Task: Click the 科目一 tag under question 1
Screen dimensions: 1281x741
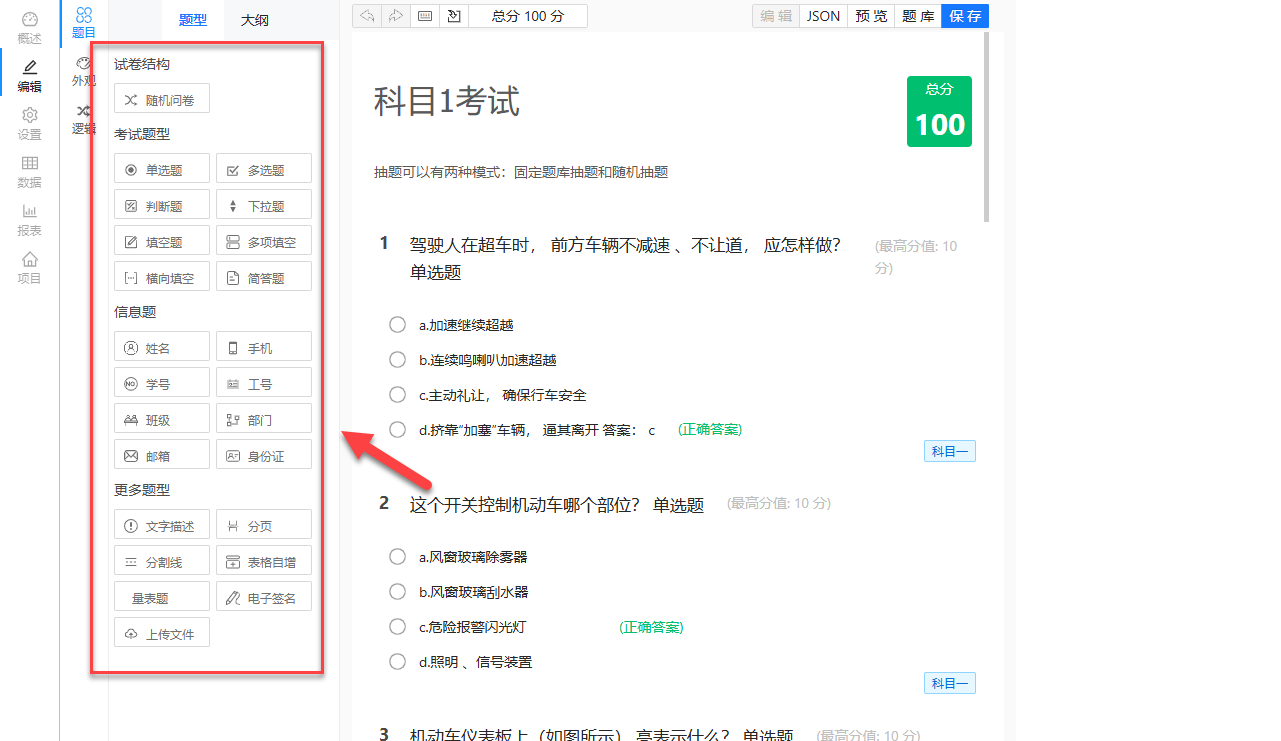Action: [x=949, y=451]
